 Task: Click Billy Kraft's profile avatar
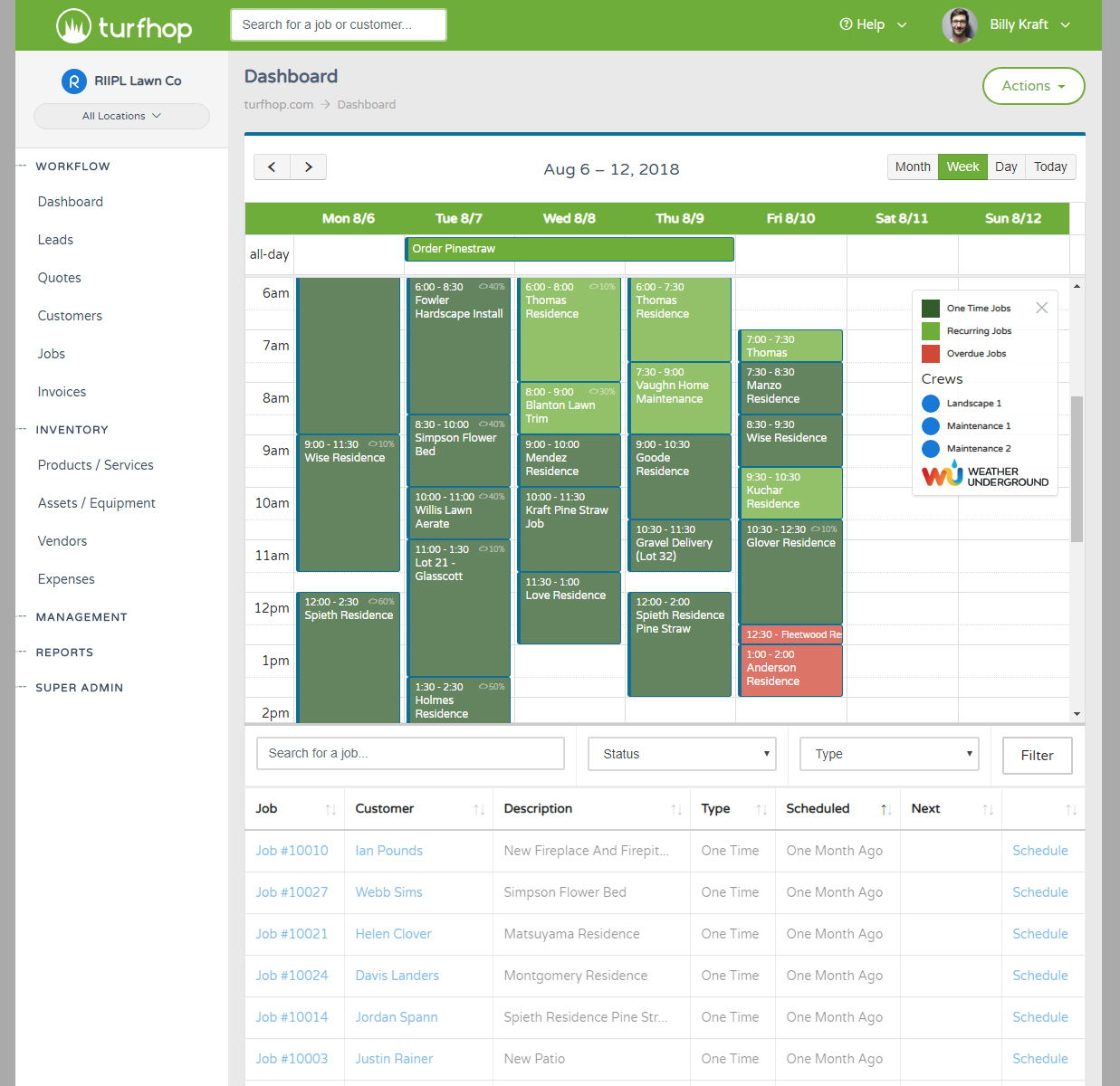pos(959,24)
